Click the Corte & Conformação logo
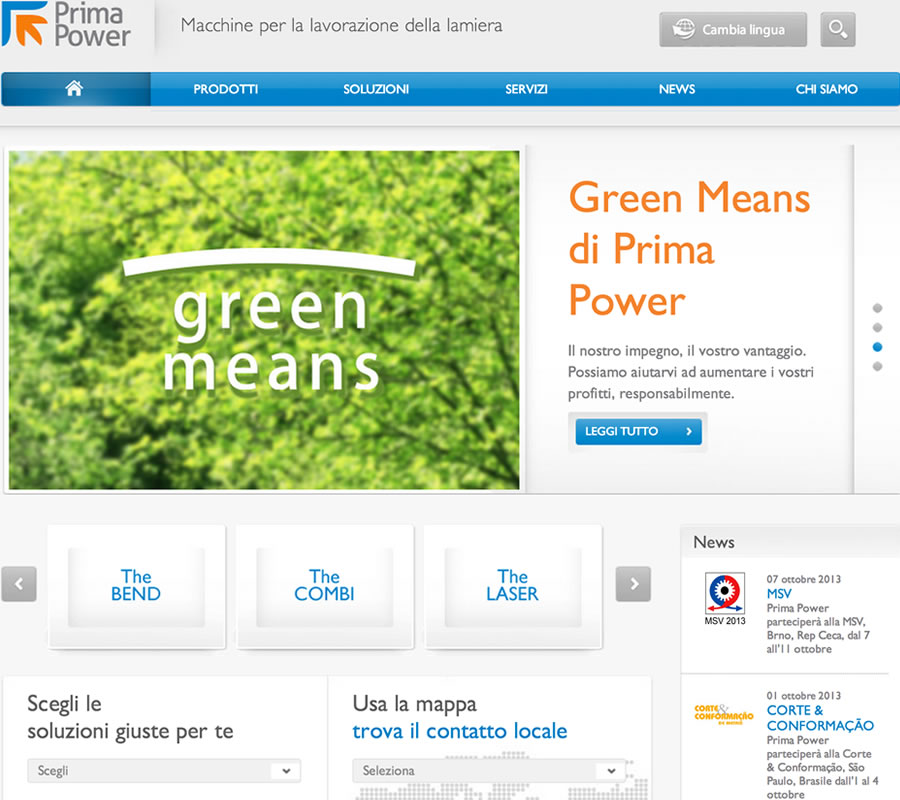The height and width of the screenshot is (800, 900). tap(724, 715)
